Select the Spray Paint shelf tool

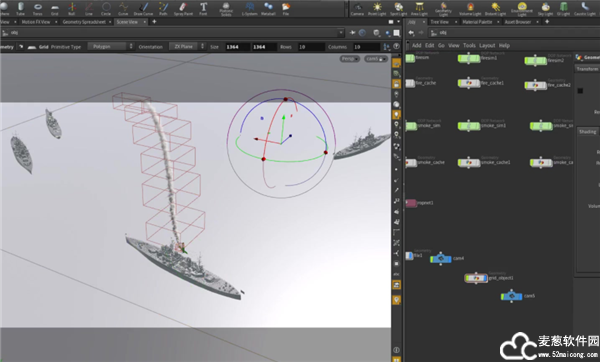(183, 8)
